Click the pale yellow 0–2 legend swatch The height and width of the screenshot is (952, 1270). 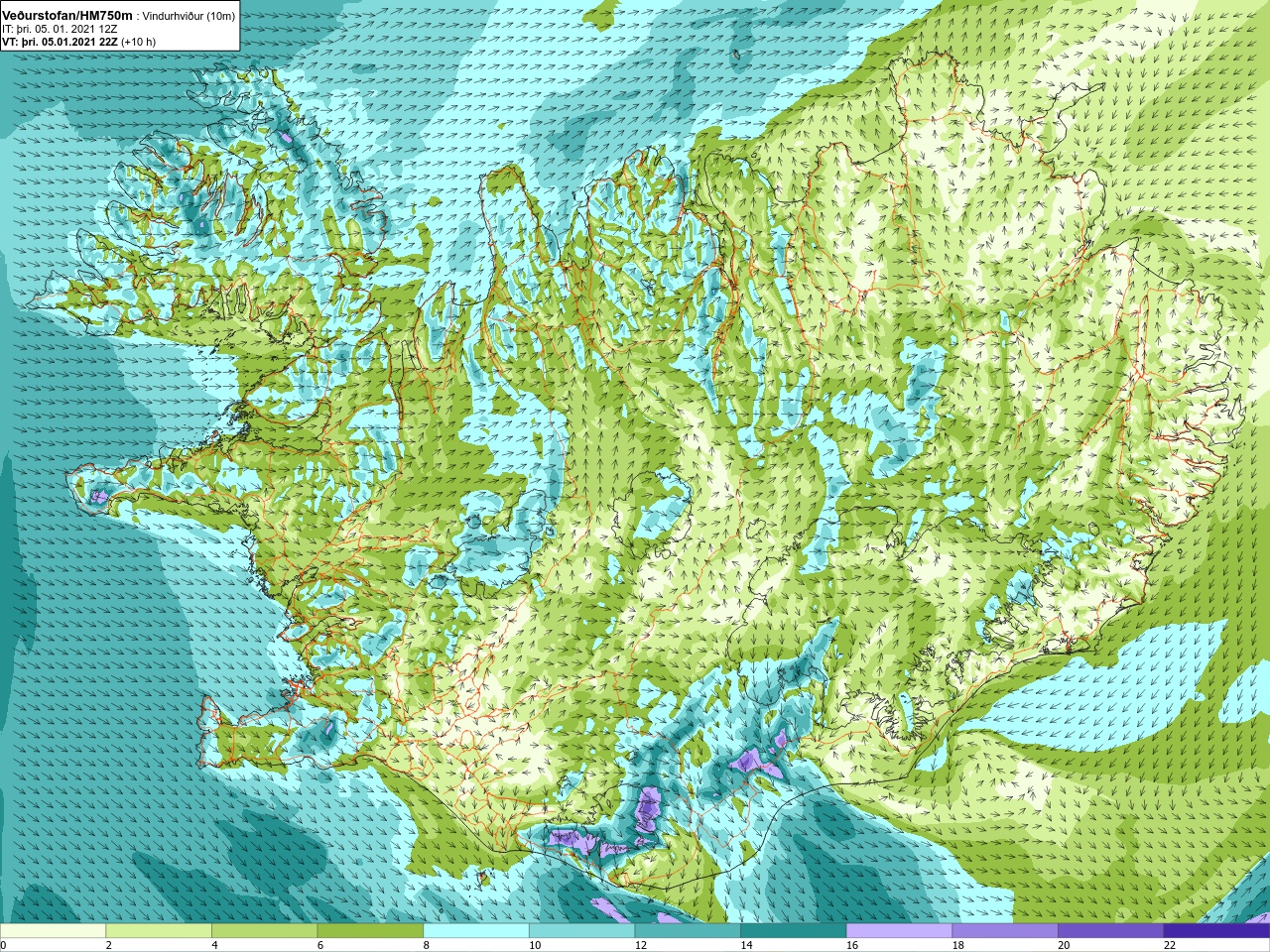pyautogui.click(x=53, y=931)
